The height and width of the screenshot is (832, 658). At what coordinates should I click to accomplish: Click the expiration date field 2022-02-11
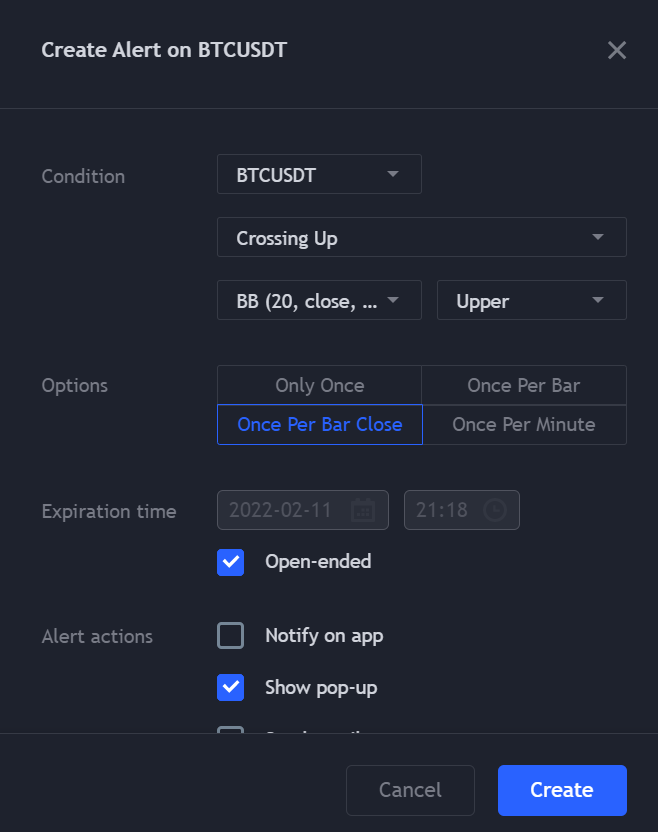click(281, 510)
